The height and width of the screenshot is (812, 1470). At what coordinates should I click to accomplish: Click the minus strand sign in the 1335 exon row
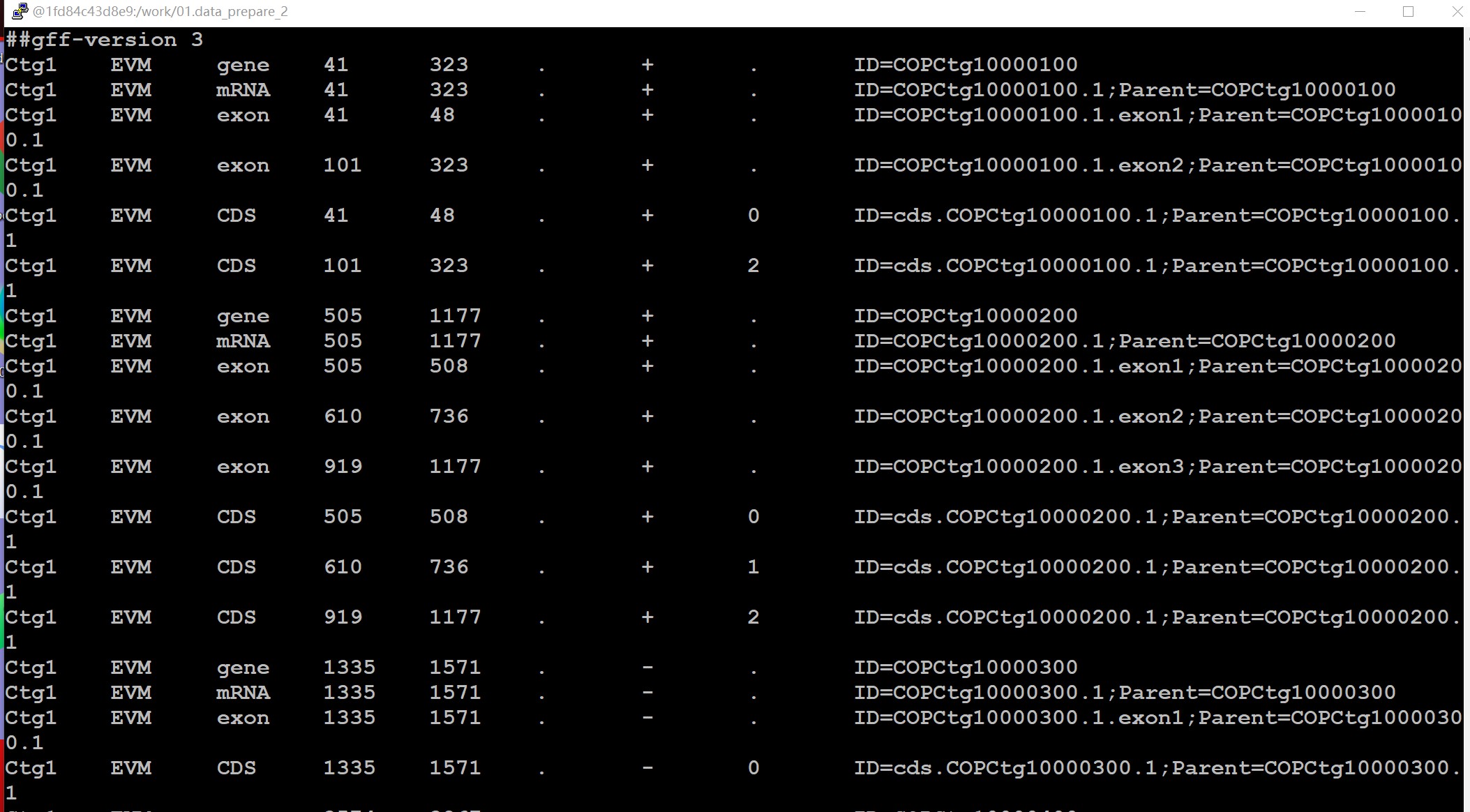[x=647, y=718]
